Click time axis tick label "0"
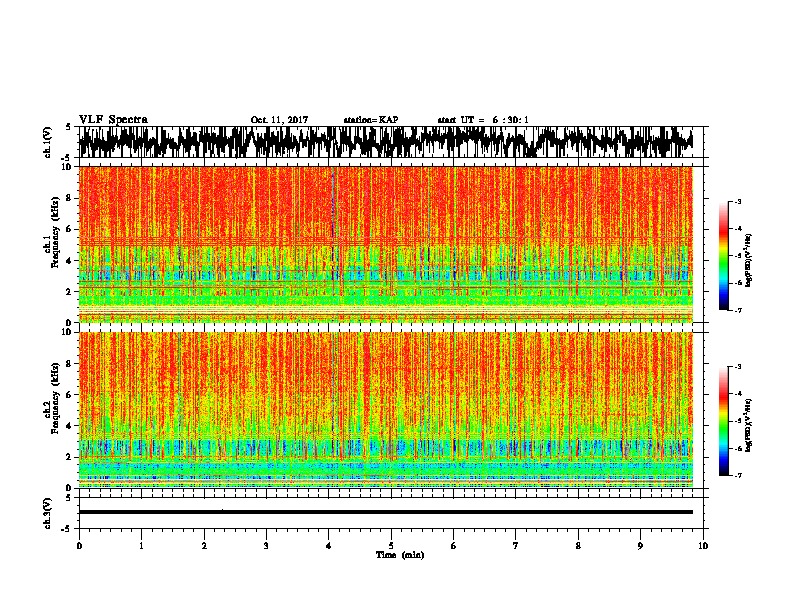 (79, 546)
